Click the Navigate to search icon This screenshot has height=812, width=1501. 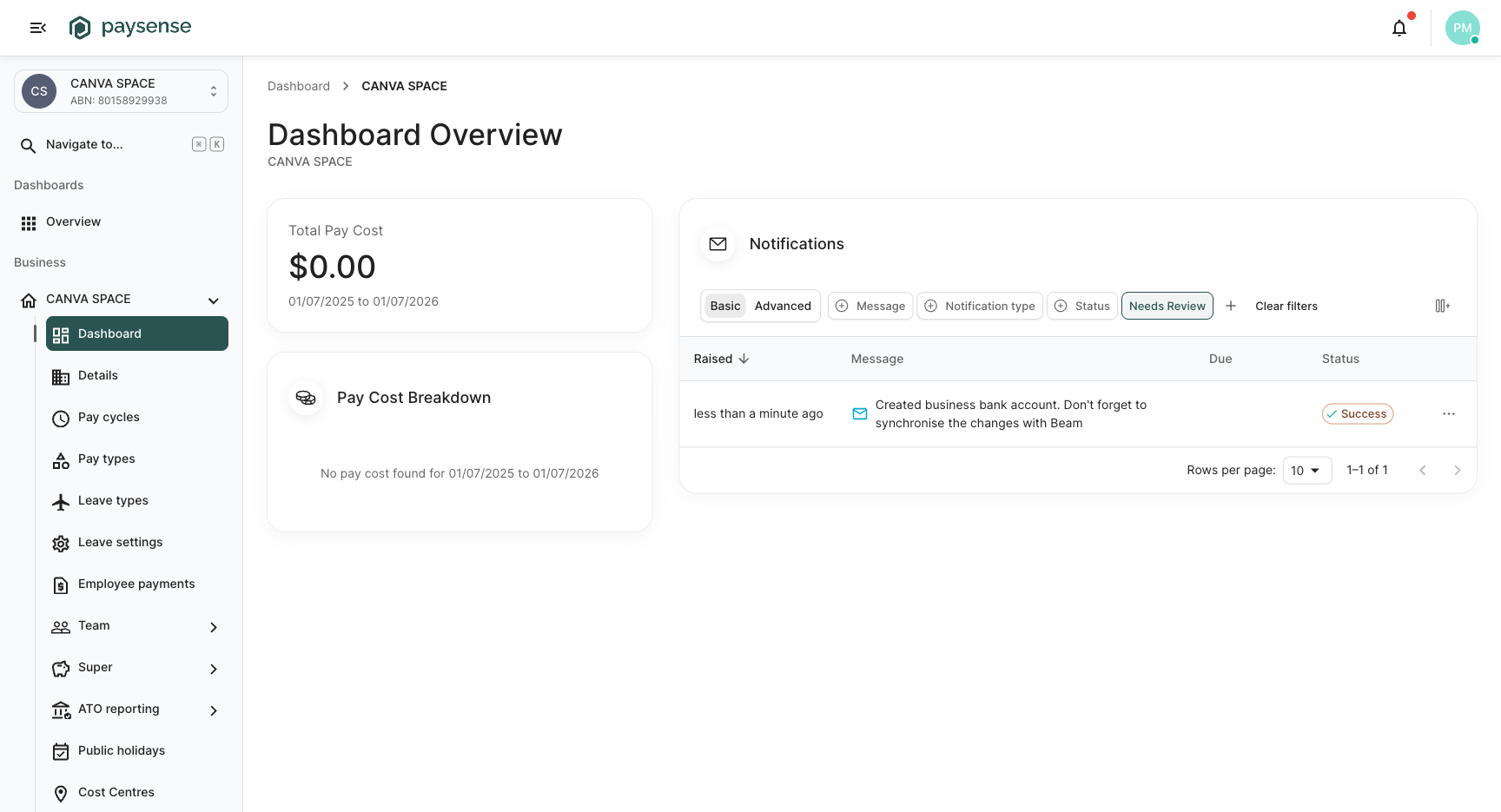(28, 145)
